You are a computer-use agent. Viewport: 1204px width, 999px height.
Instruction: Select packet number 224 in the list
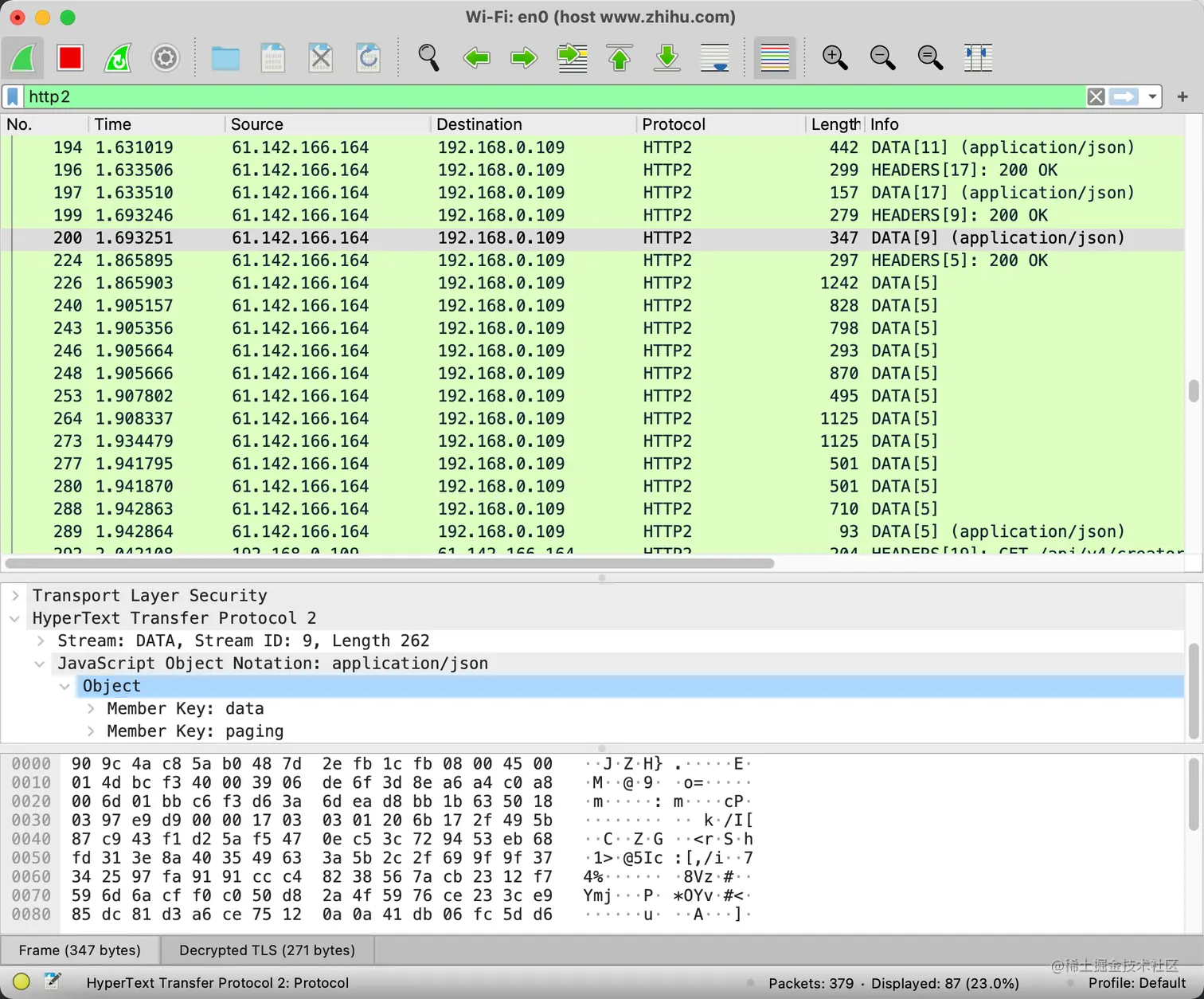319,261
